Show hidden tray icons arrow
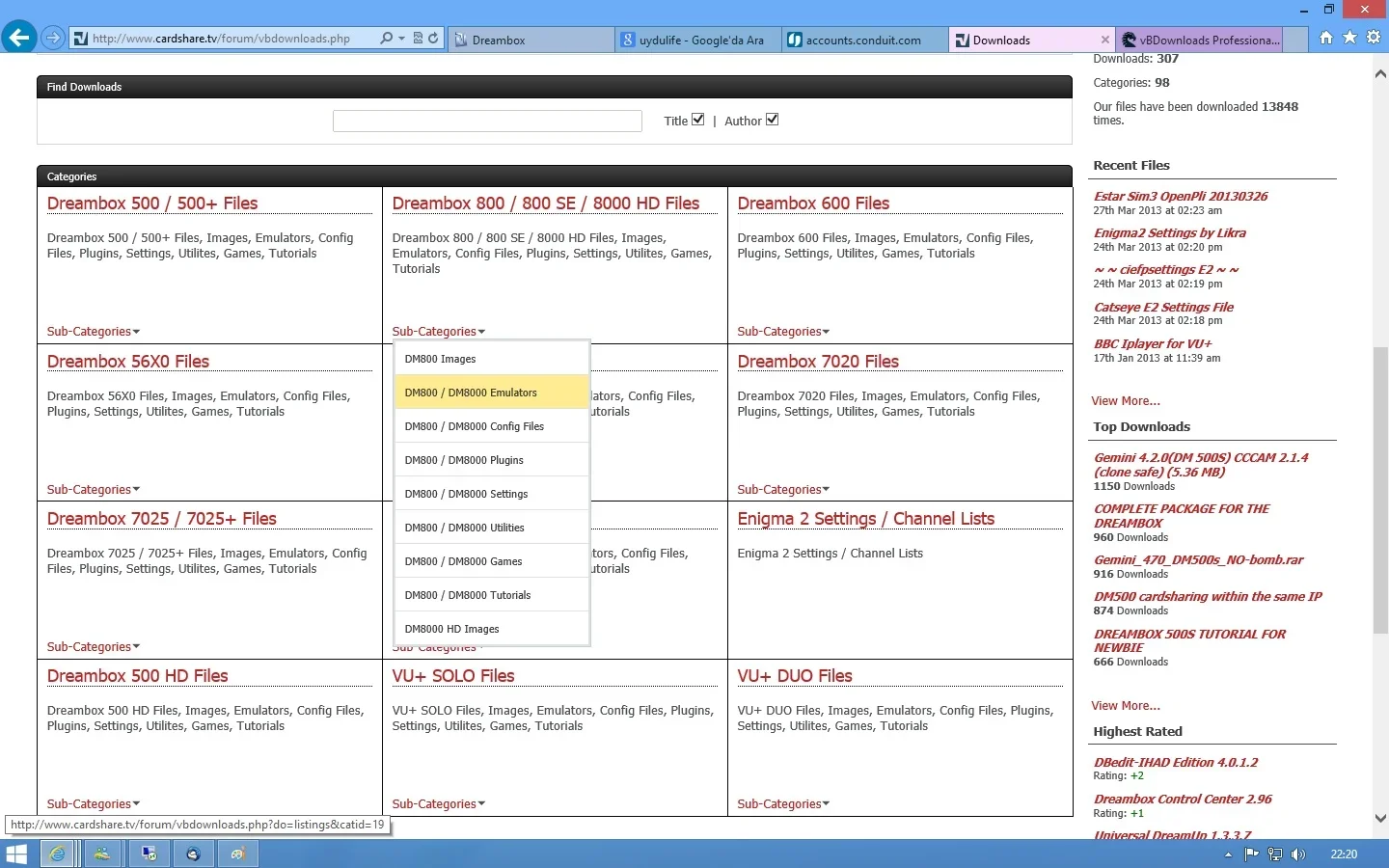 pos(1228,854)
